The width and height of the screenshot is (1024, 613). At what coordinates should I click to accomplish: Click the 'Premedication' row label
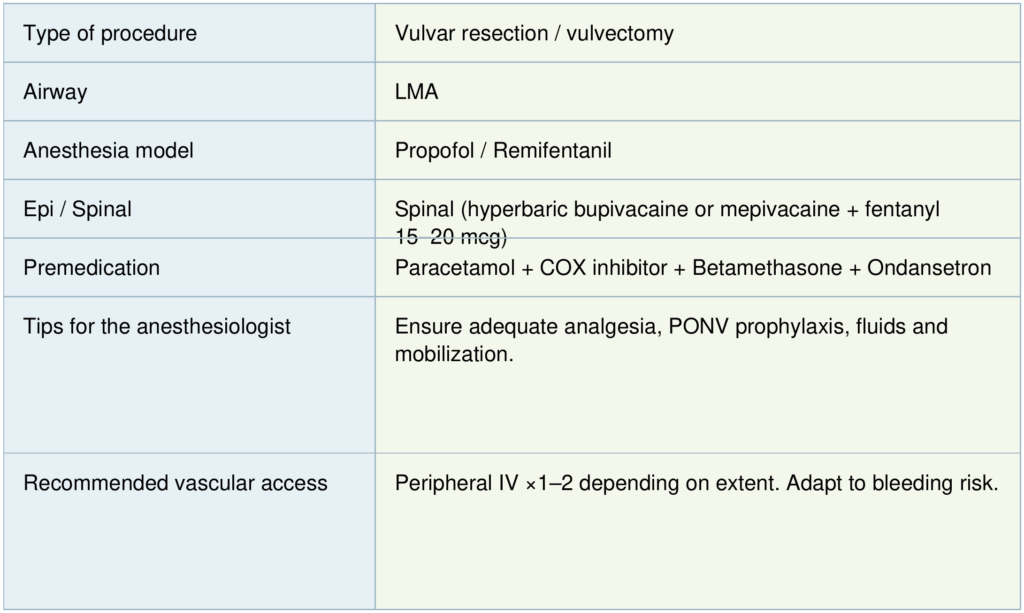coord(92,268)
